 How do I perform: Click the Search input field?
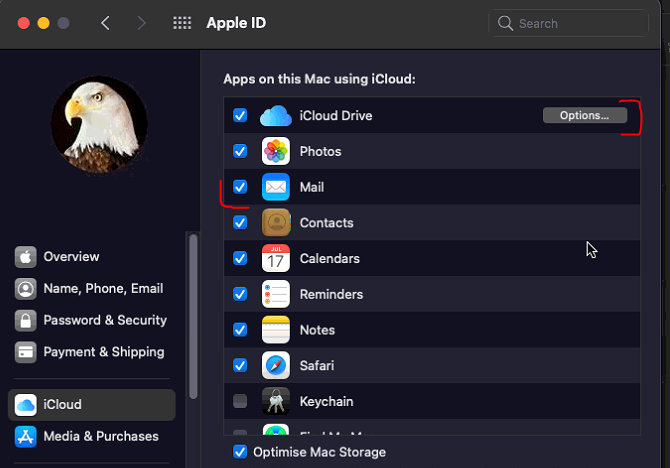tap(571, 23)
